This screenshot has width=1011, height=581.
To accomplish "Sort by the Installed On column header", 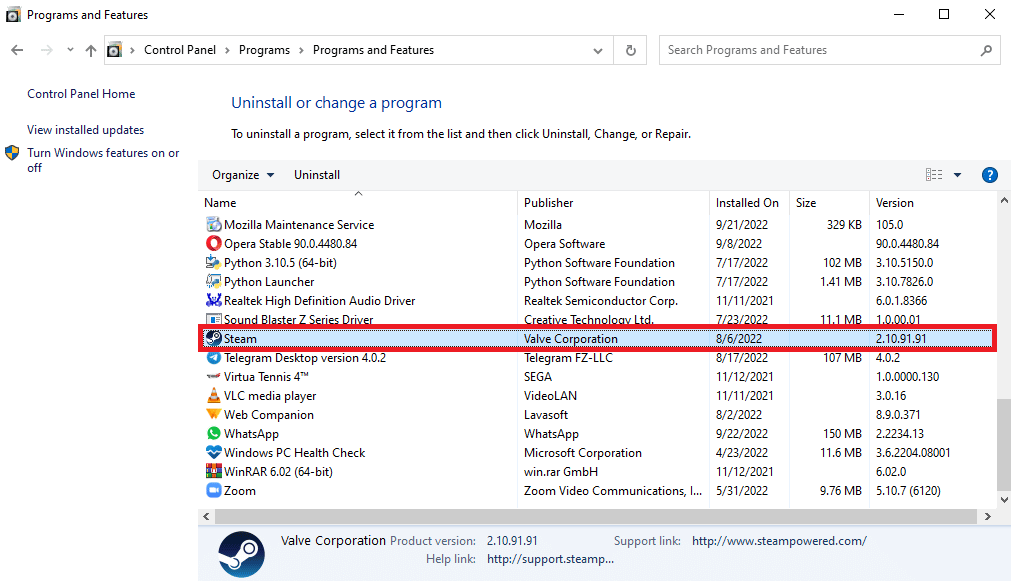I will 749,202.
